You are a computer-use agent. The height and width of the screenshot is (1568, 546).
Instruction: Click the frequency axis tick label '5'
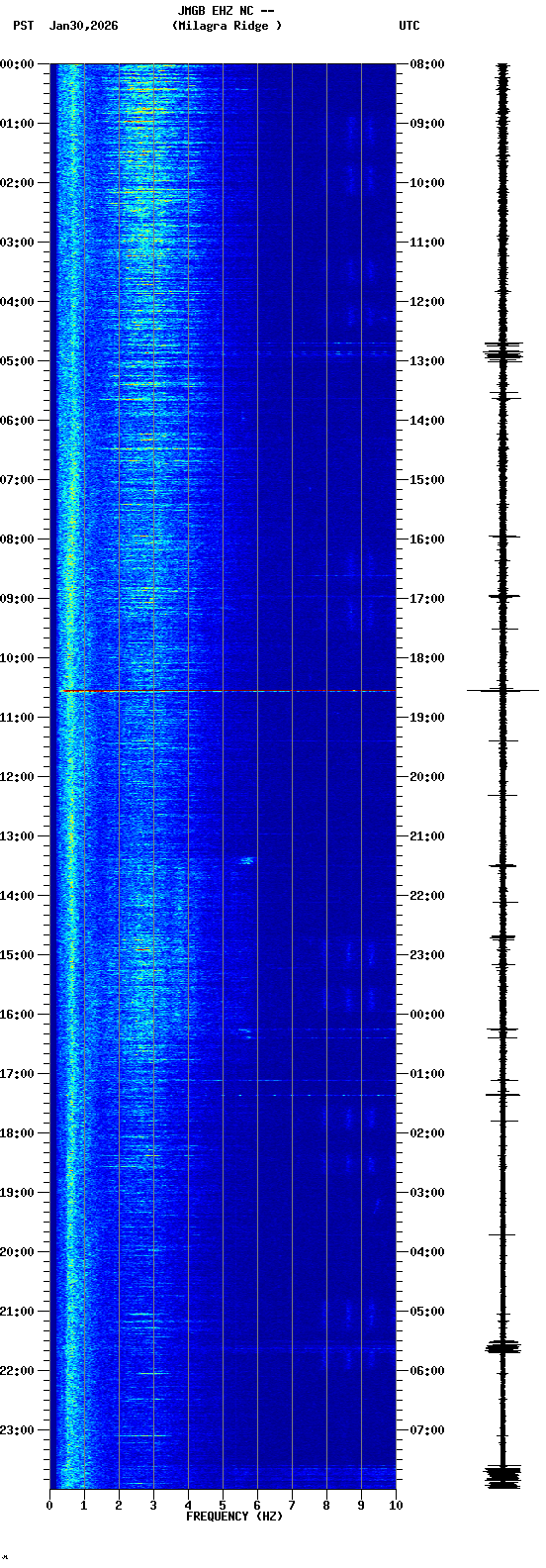[x=223, y=1506]
